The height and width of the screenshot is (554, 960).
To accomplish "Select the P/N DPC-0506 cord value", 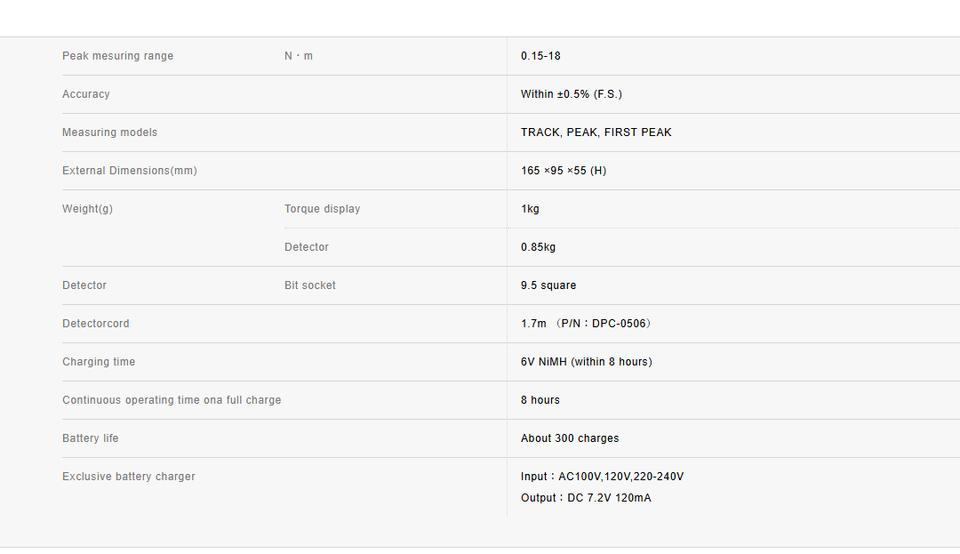I will click(x=586, y=324).
